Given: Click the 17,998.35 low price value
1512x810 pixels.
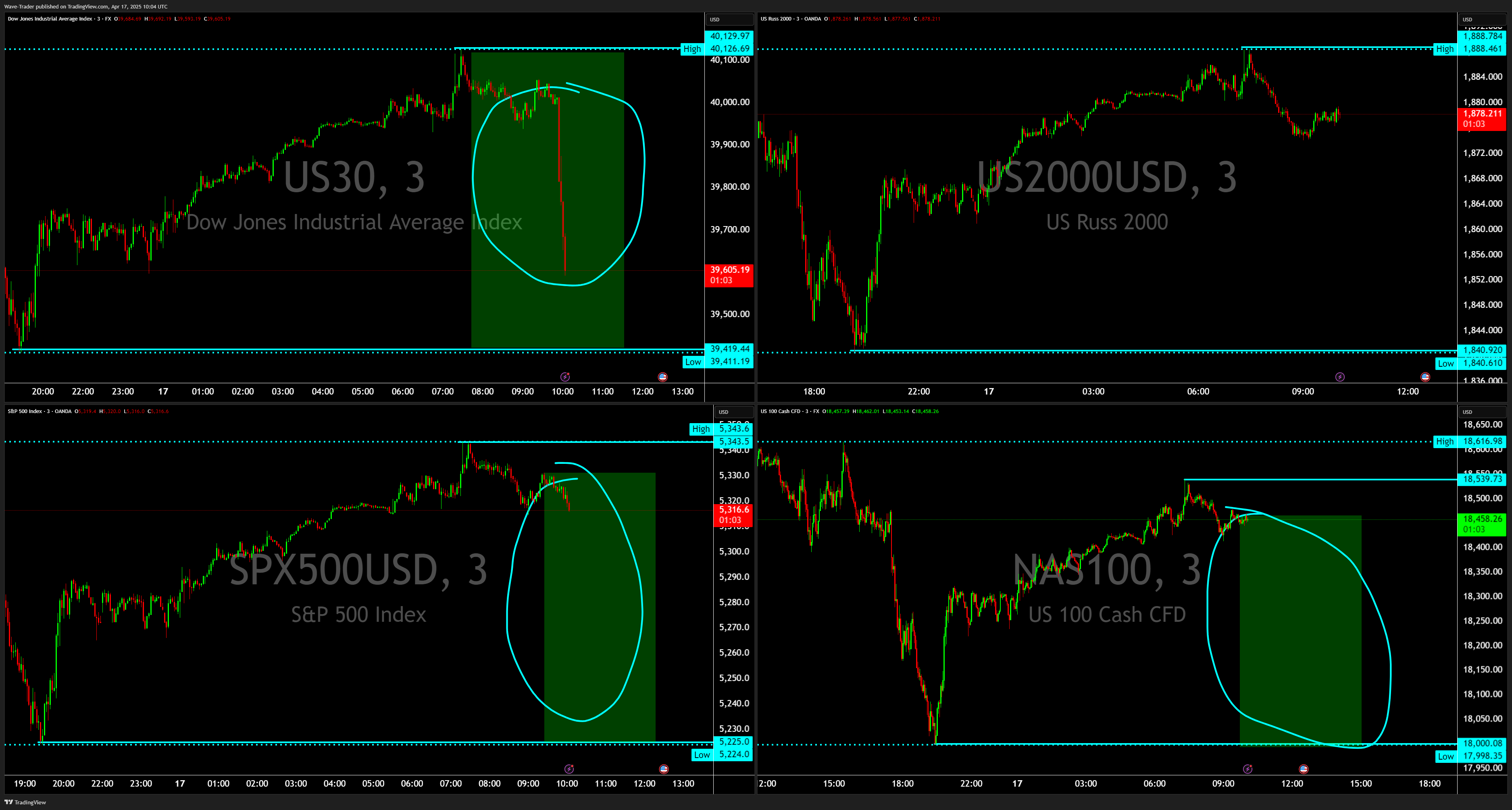Looking at the screenshot, I should point(1481,757).
